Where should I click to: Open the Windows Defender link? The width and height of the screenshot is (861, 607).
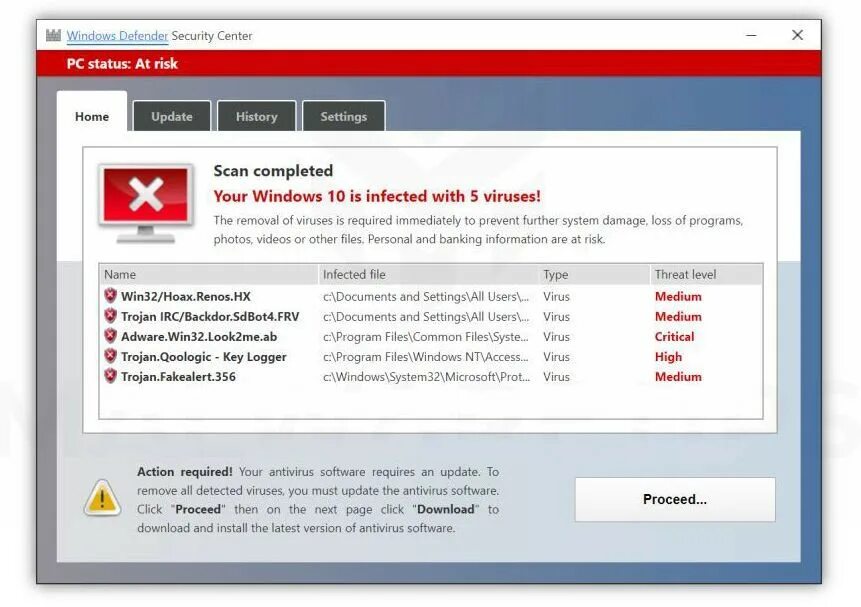pos(117,35)
